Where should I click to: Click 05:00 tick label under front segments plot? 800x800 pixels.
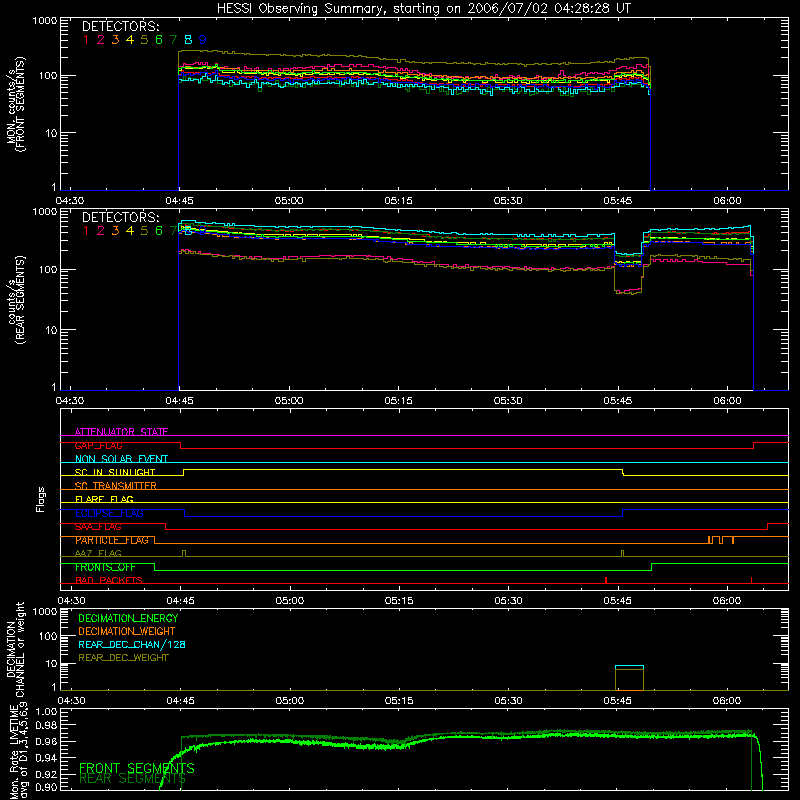(x=289, y=201)
